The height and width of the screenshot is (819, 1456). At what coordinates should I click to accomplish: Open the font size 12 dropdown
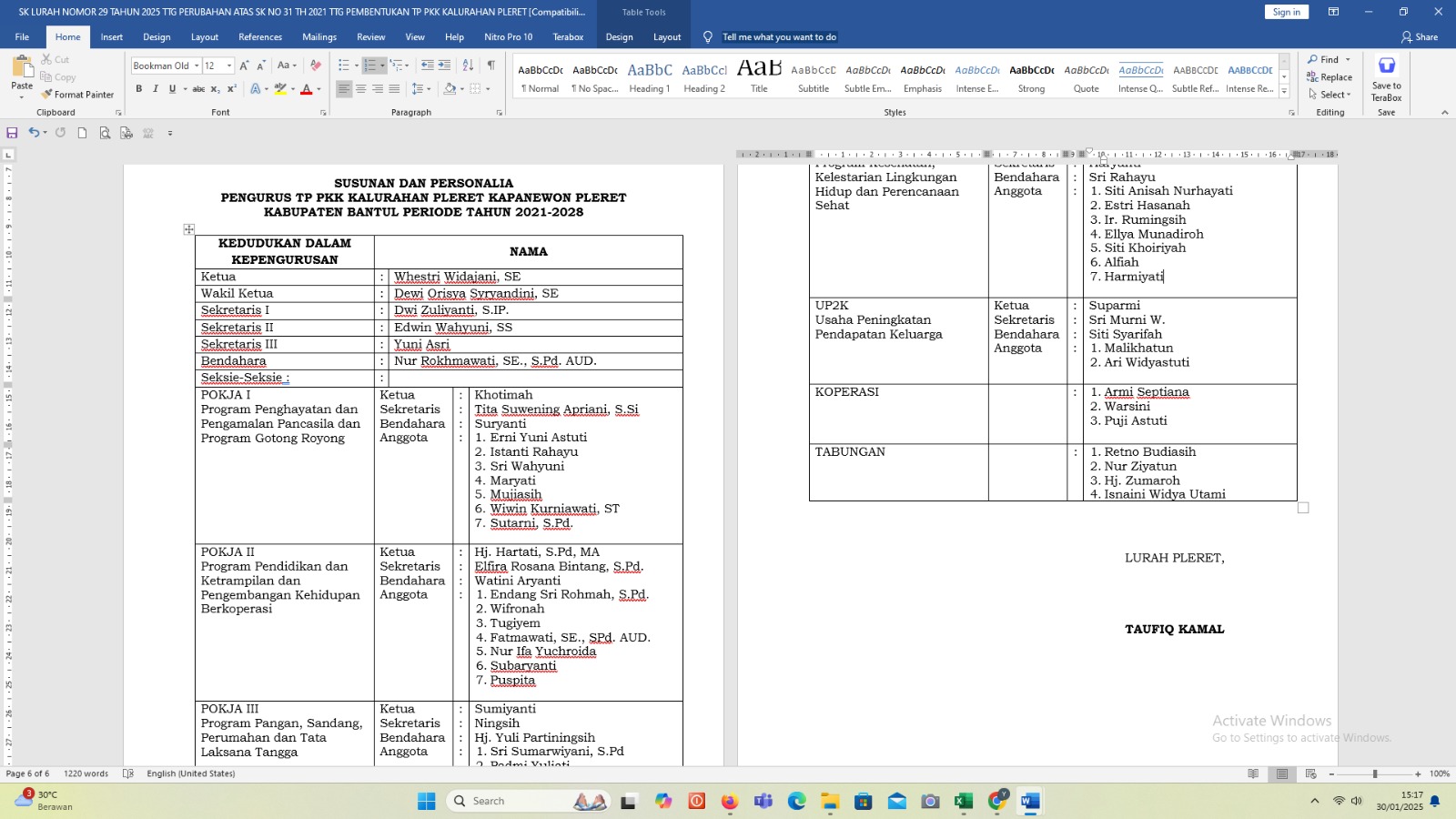coord(229,66)
